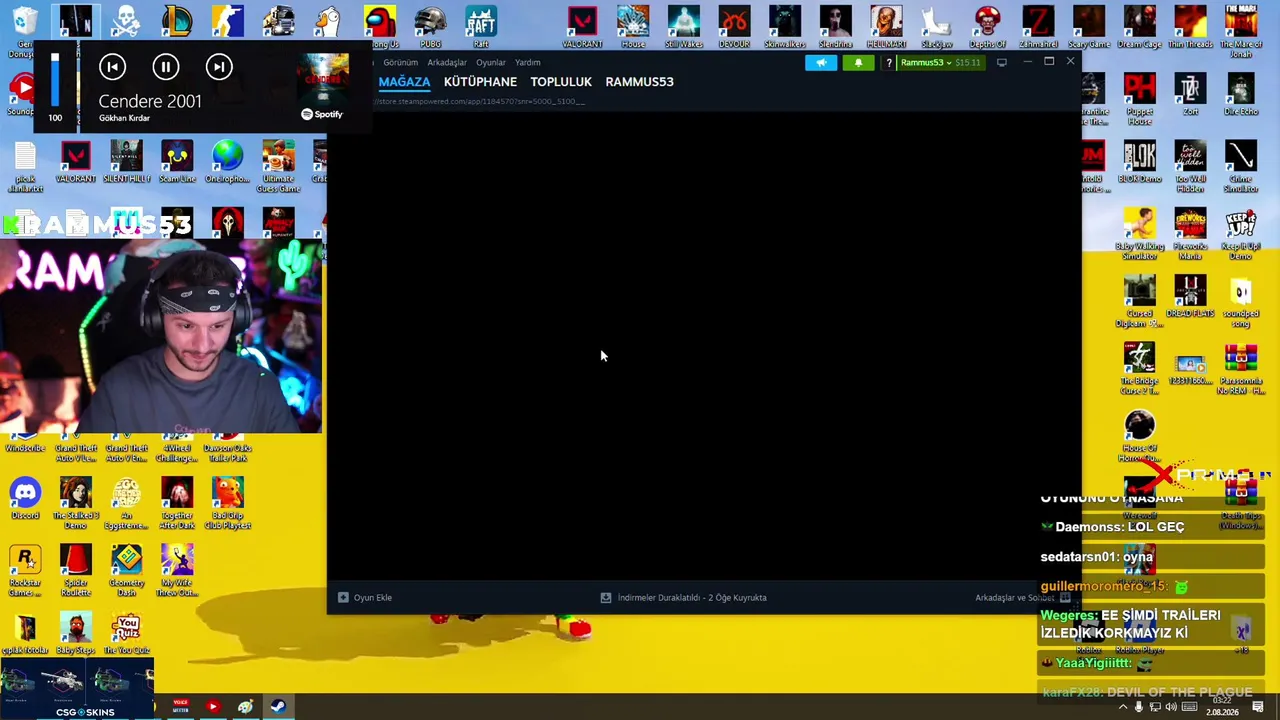Open the Raft desktop shortcut

481,28
